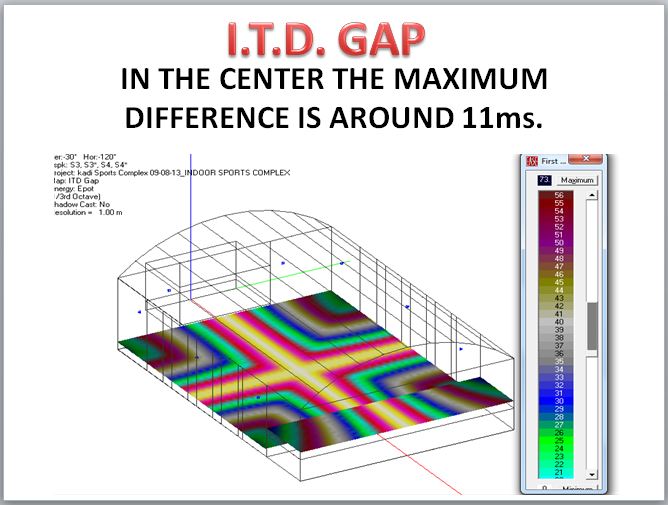Click the 'Energy: Epot' info line

74,188
